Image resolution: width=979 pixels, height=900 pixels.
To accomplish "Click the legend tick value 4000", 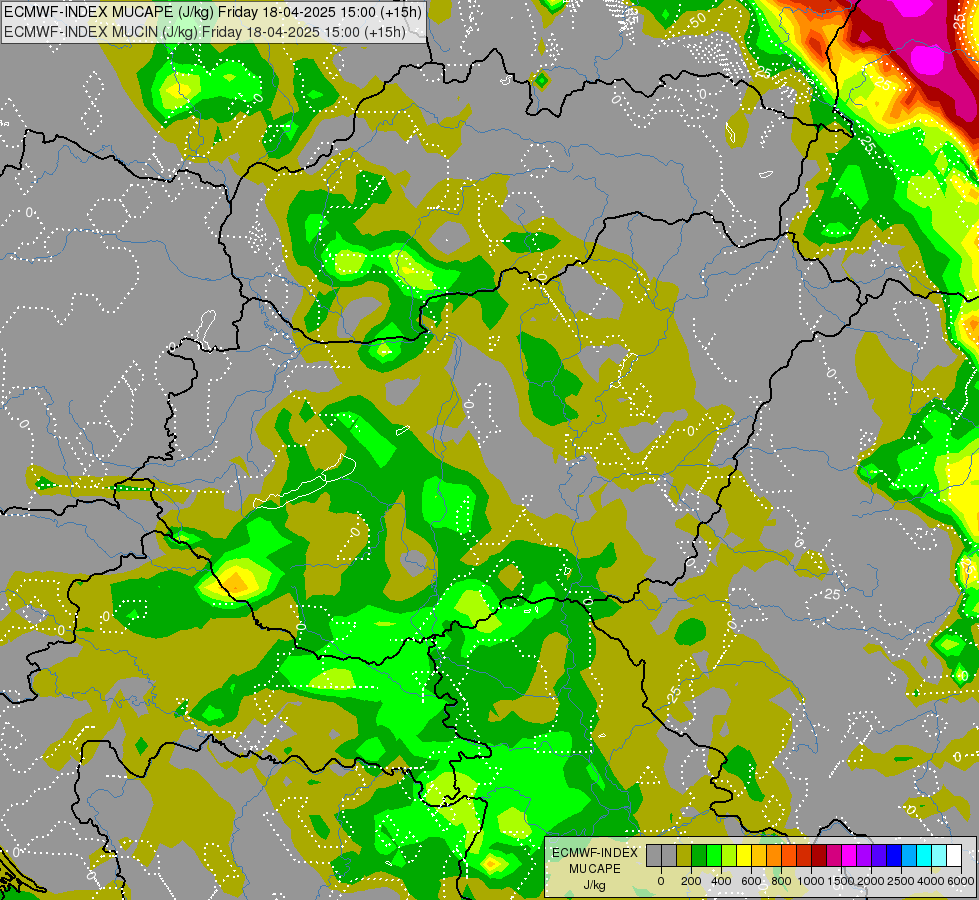I will pyautogui.click(x=930, y=881).
